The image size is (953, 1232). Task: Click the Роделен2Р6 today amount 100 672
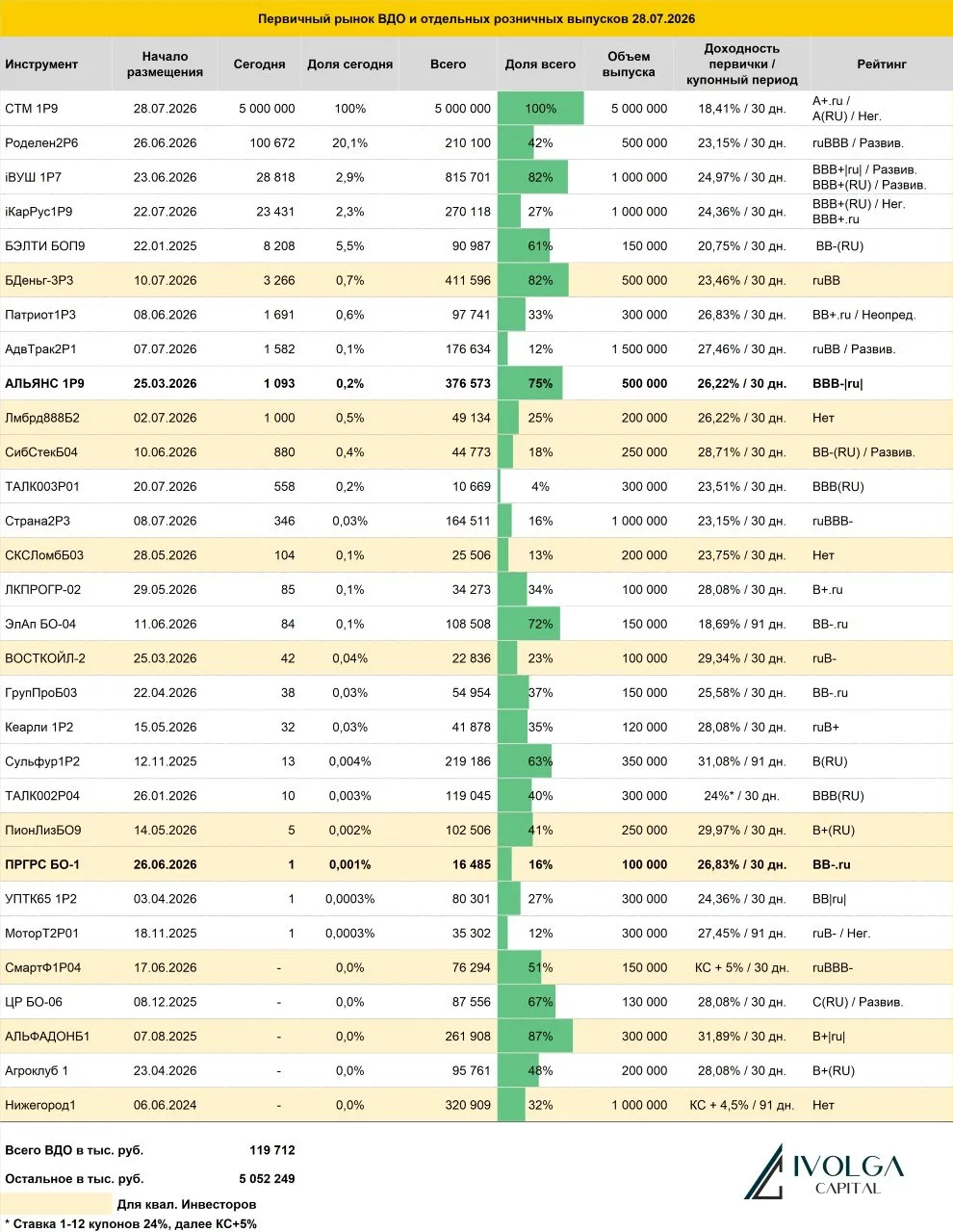coord(272,143)
